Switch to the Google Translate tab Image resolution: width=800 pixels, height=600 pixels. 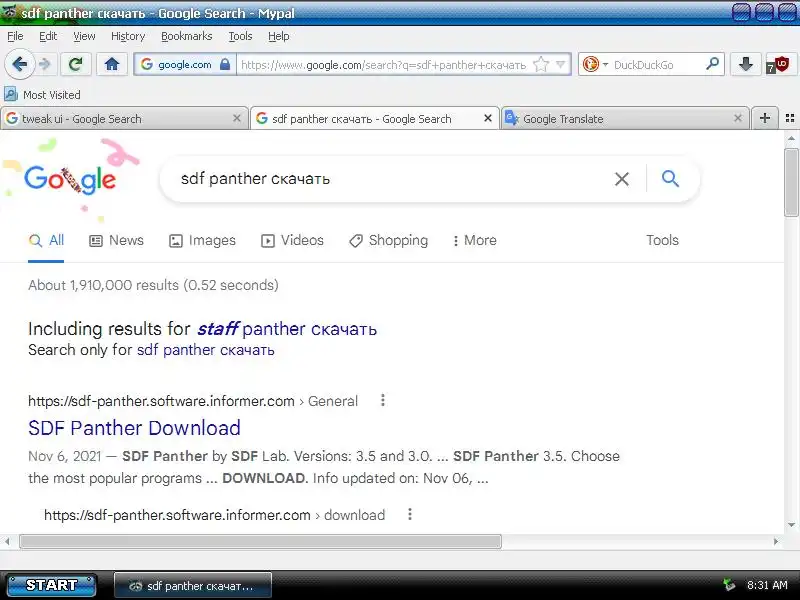[x=624, y=118]
